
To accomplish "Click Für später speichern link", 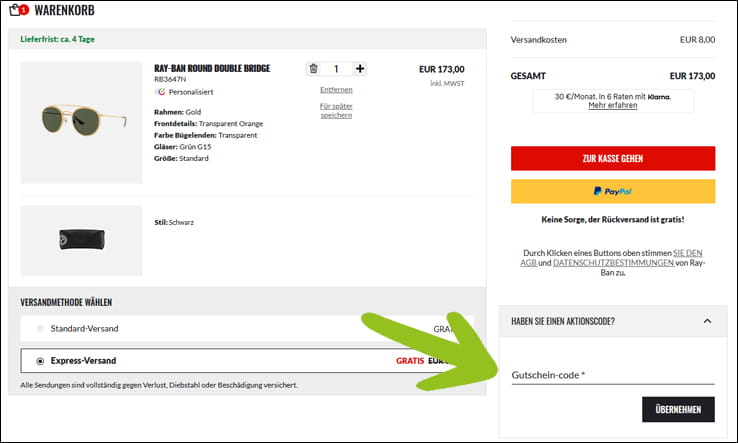I will [x=336, y=111].
